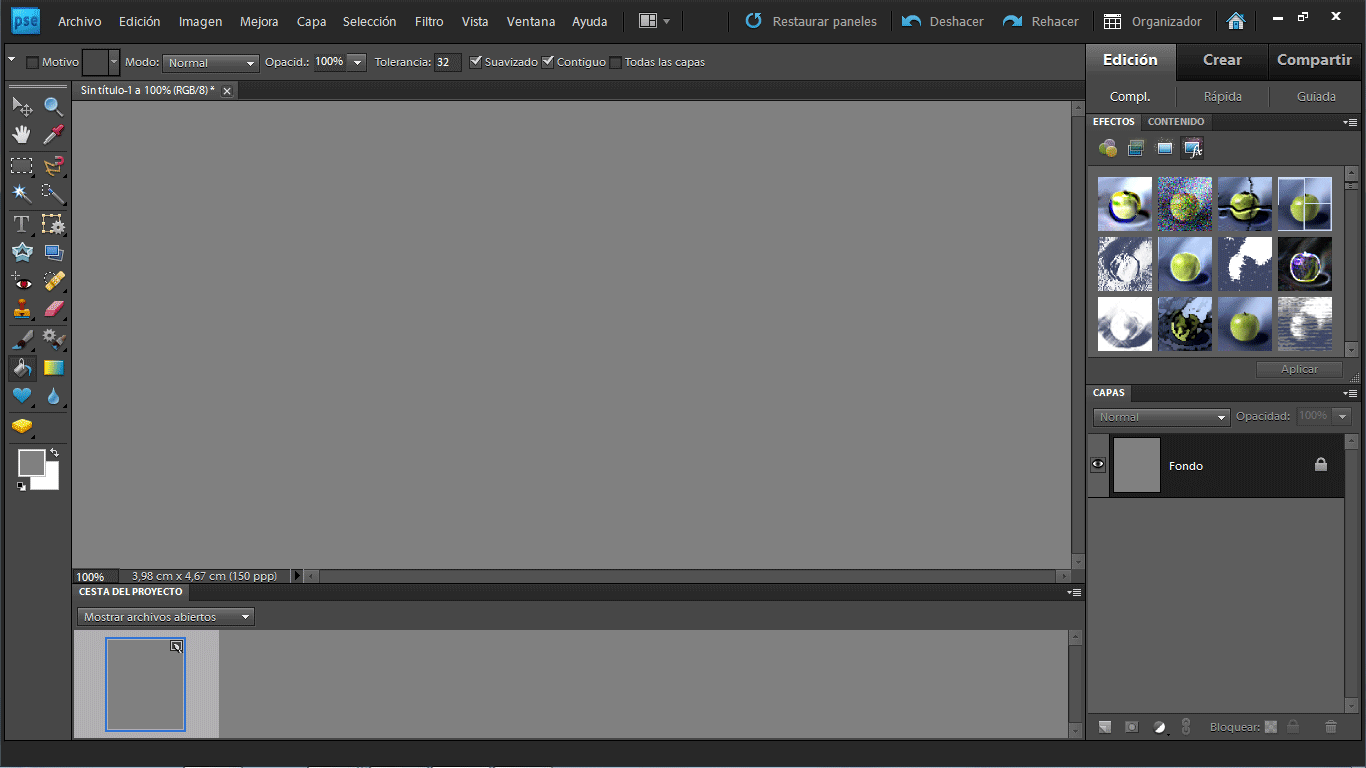This screenshot has width=1366, height=768.
Task: Toggle the Motivo checkbox
Action: pos(32,62)
